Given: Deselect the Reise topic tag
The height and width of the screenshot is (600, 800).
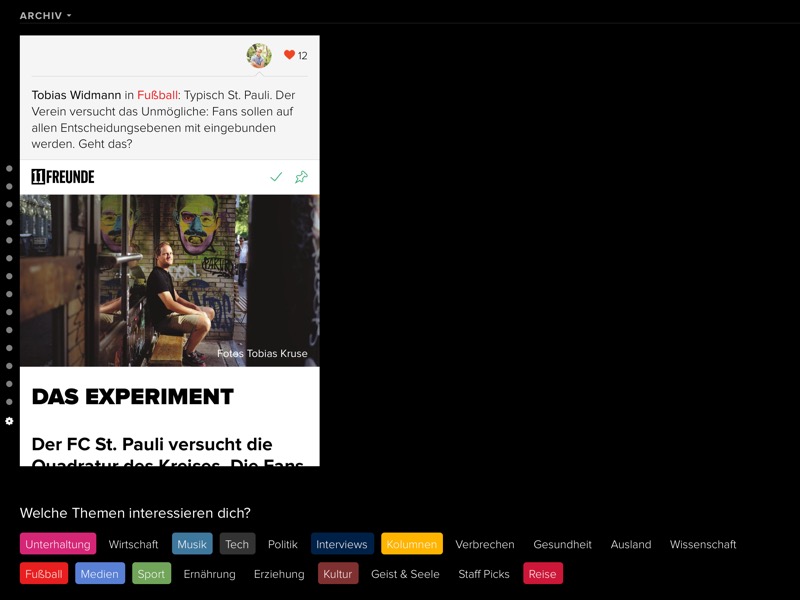Looking at the screenshot, I should point(543,574).
